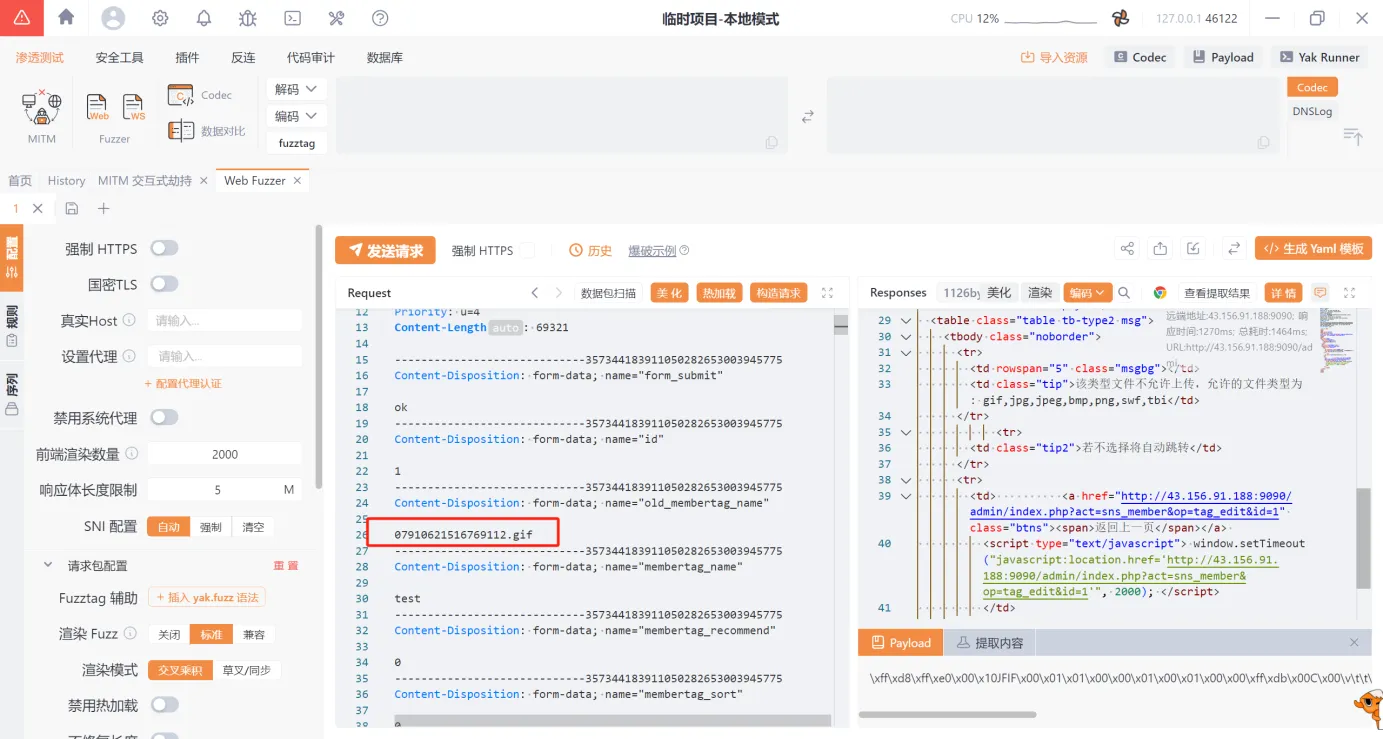Click 生成 Yaml 模板 button
1383x739 pixels.
tap(1313, 249)
